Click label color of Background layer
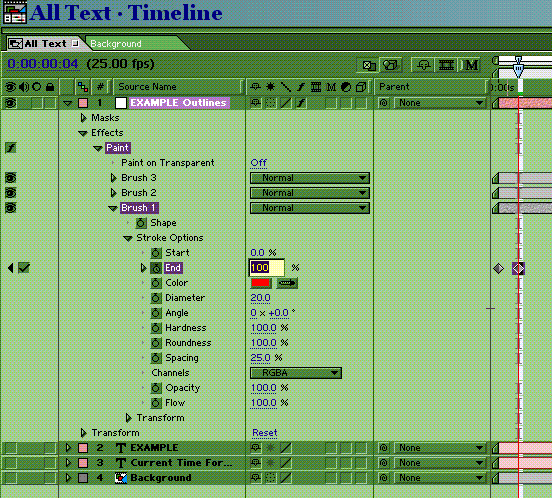552x498 pixels. (x=83, y=478)
